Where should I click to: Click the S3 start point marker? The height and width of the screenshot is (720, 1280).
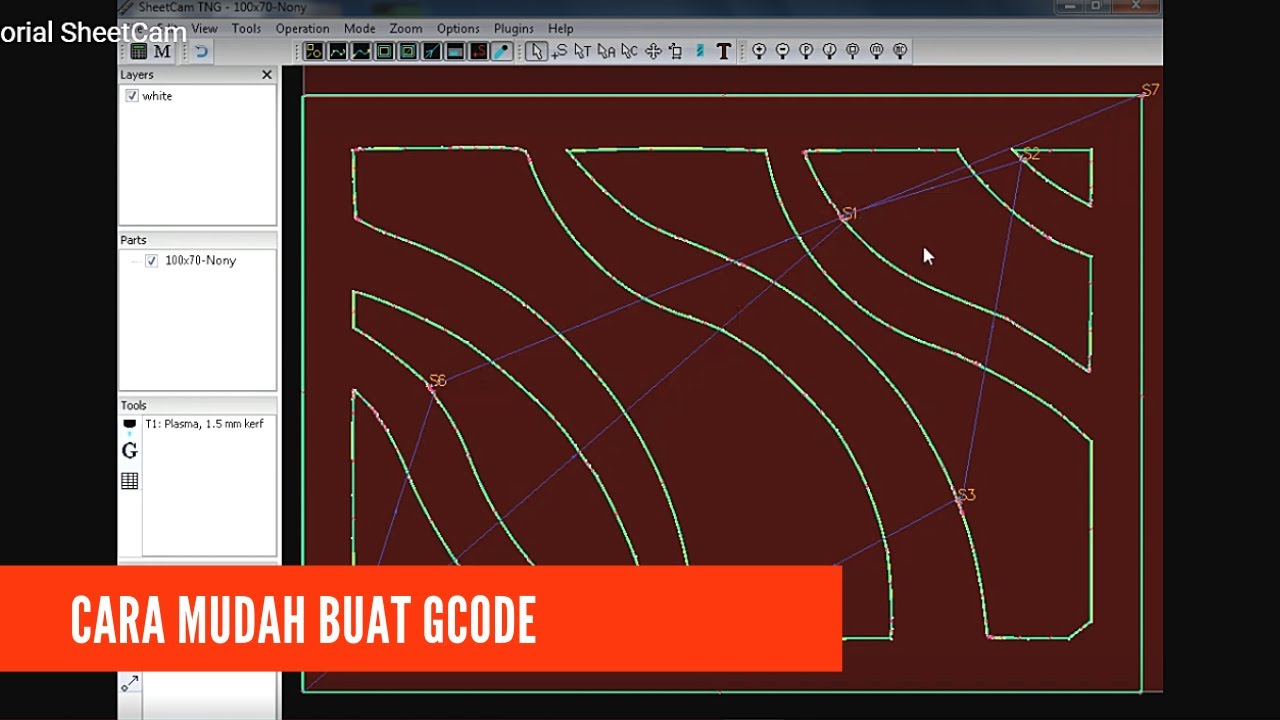(x=965, y=495)
